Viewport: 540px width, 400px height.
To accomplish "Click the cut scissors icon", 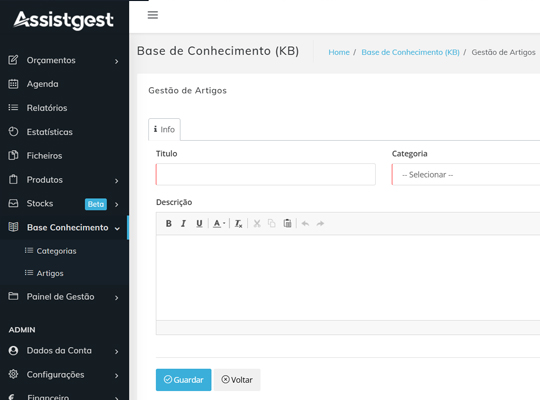I will pos(257,223).
